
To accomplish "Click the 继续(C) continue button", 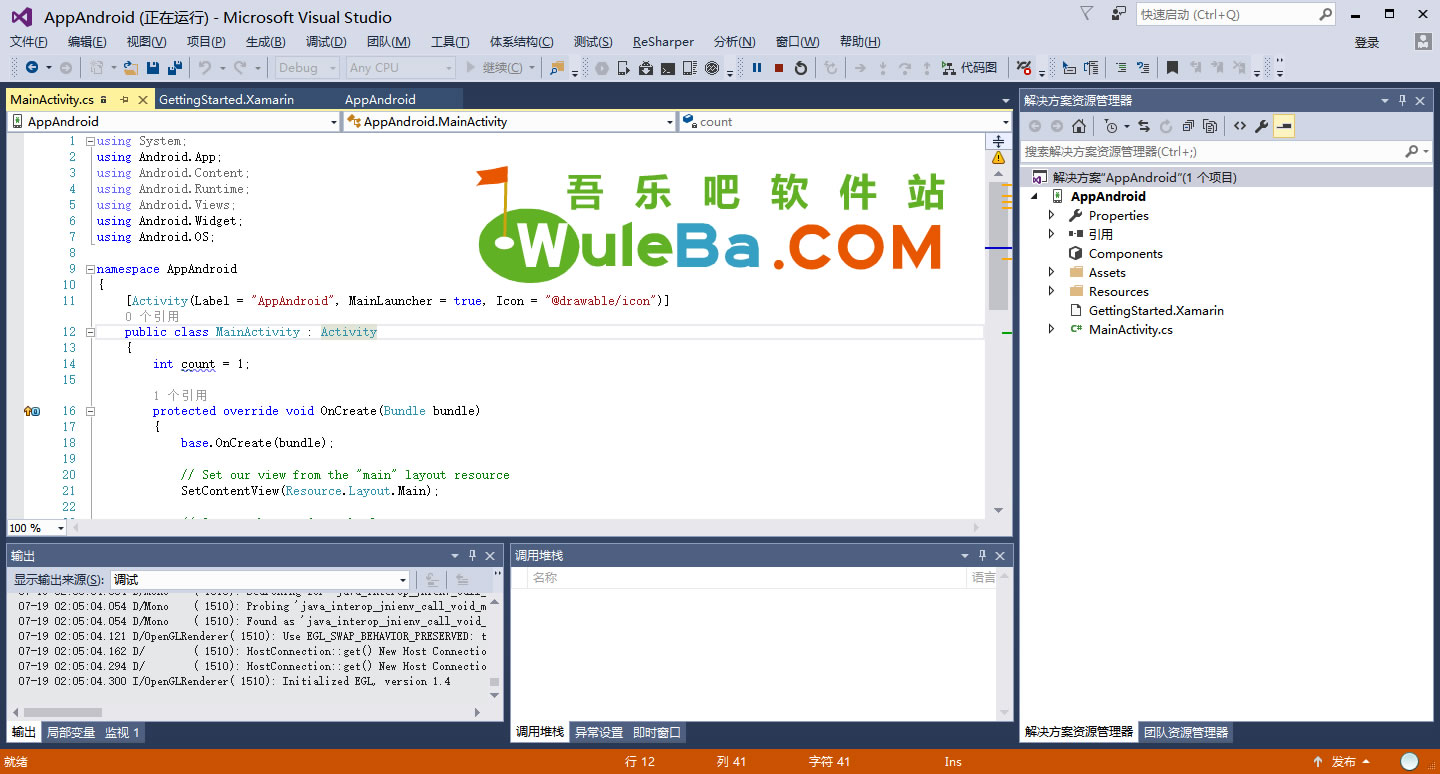I will 494,68.
